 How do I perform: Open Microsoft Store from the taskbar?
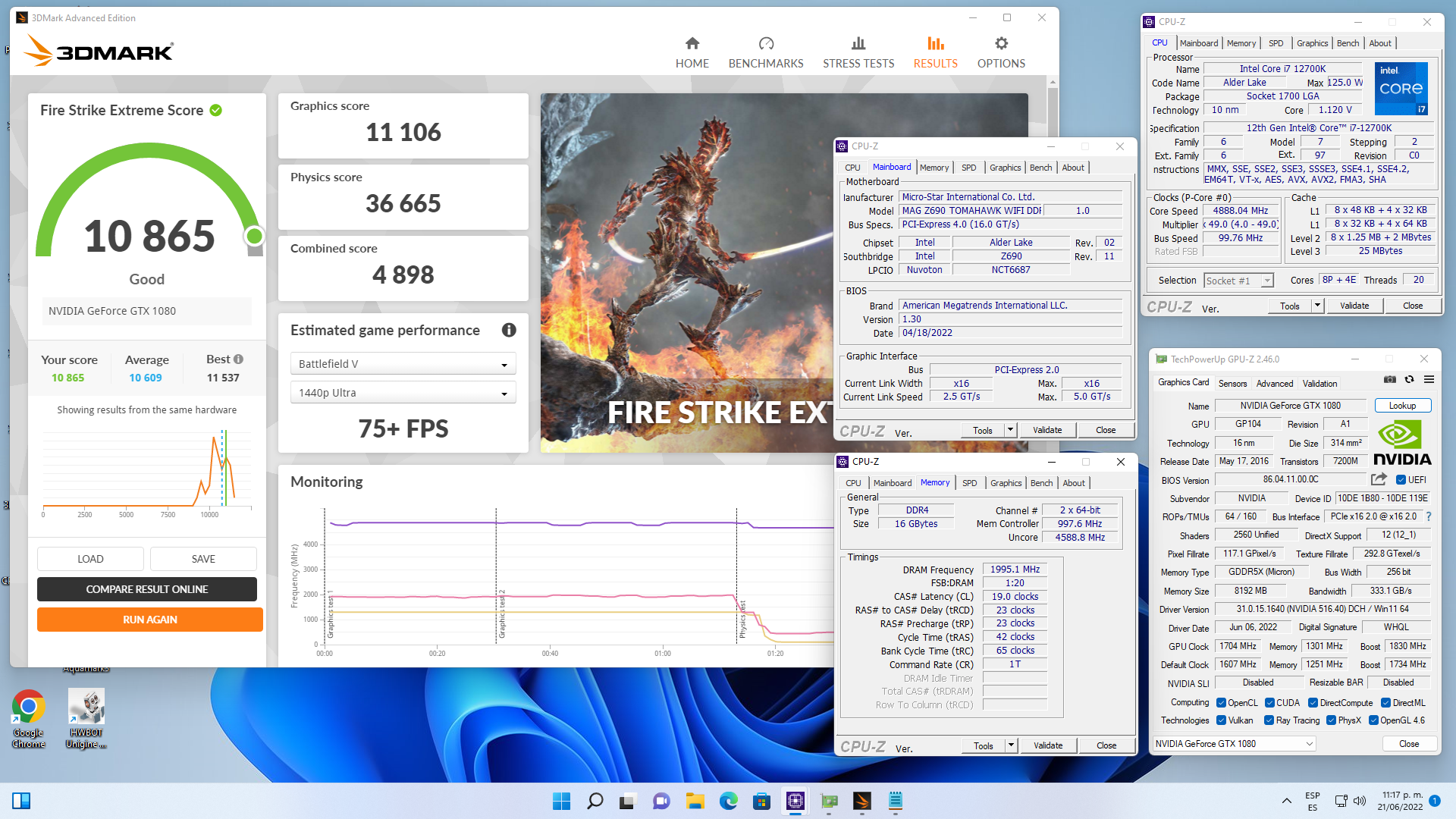coord(761,801)
